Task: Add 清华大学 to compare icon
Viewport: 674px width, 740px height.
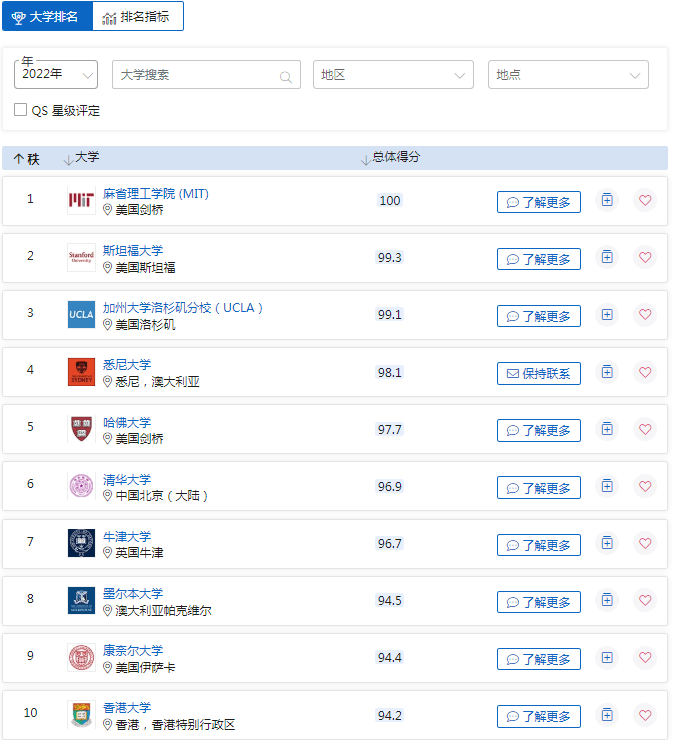Action: tap(607, 486)
